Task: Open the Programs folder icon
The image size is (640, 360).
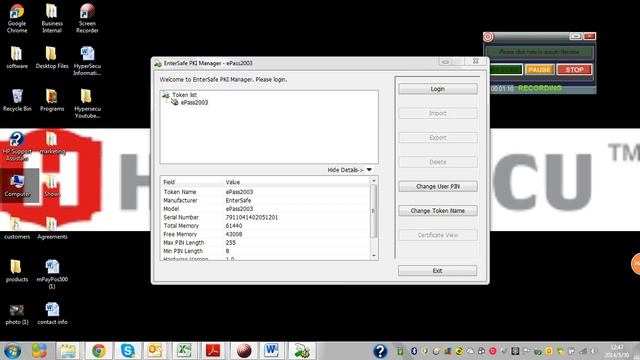Action: pos(52,100)
